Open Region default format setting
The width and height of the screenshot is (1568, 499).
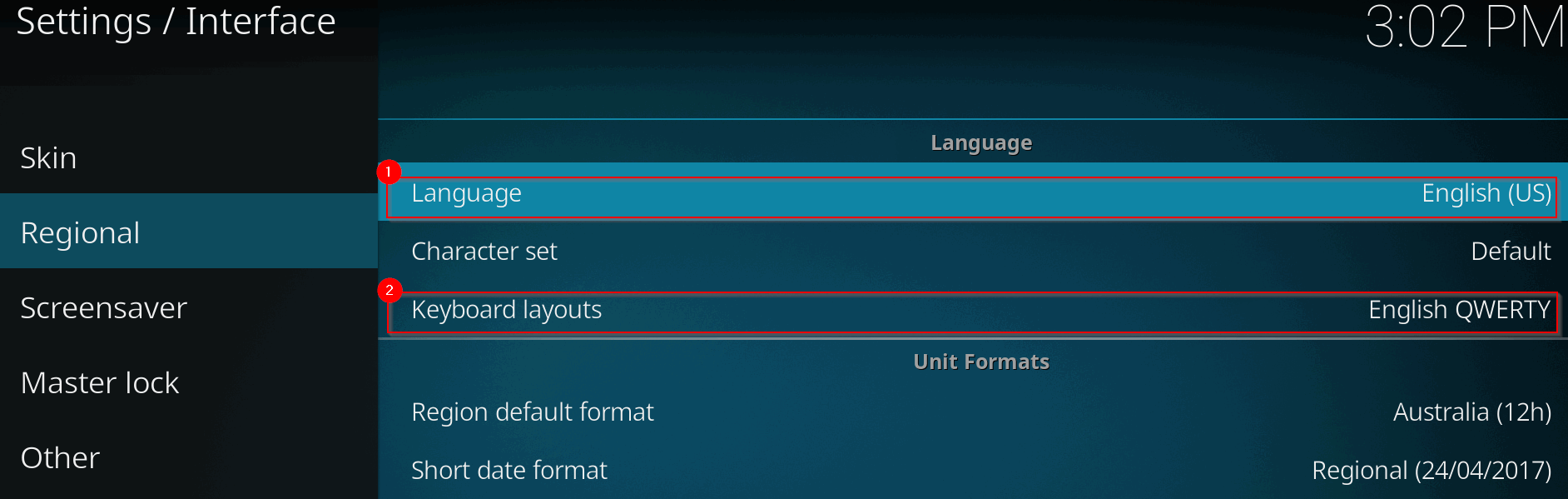pyautogui.click(x=533, y=412)
